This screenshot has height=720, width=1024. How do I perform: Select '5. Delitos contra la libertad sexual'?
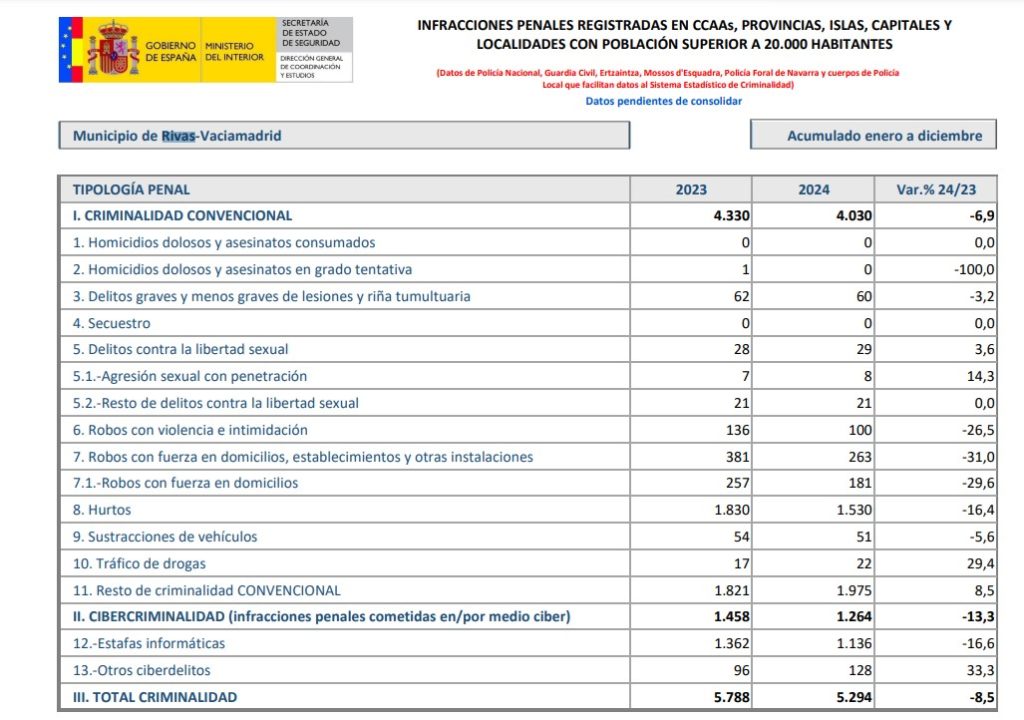coord(180,349)
